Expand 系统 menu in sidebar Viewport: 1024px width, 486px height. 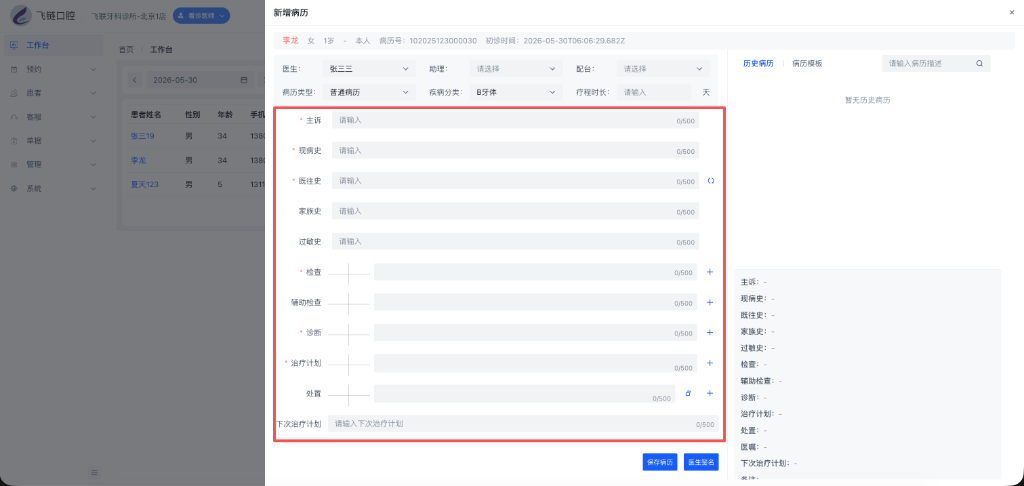[x=53, y=188]
